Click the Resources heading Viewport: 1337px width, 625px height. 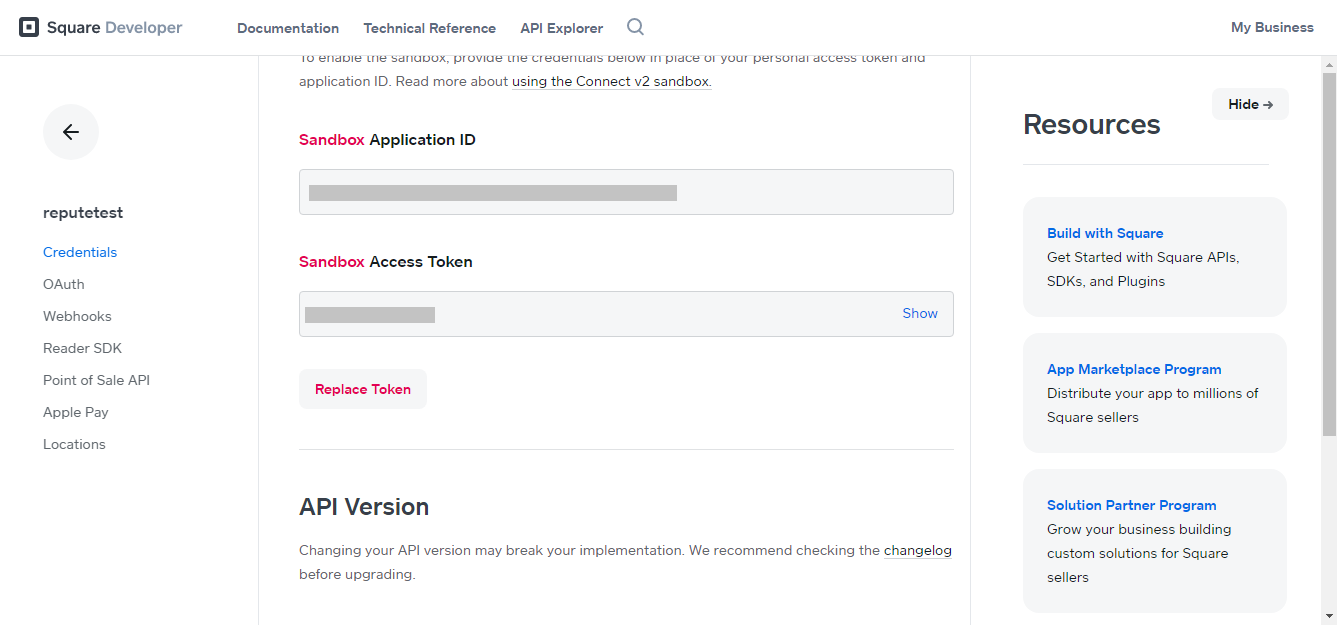(x=1092, y=125)
